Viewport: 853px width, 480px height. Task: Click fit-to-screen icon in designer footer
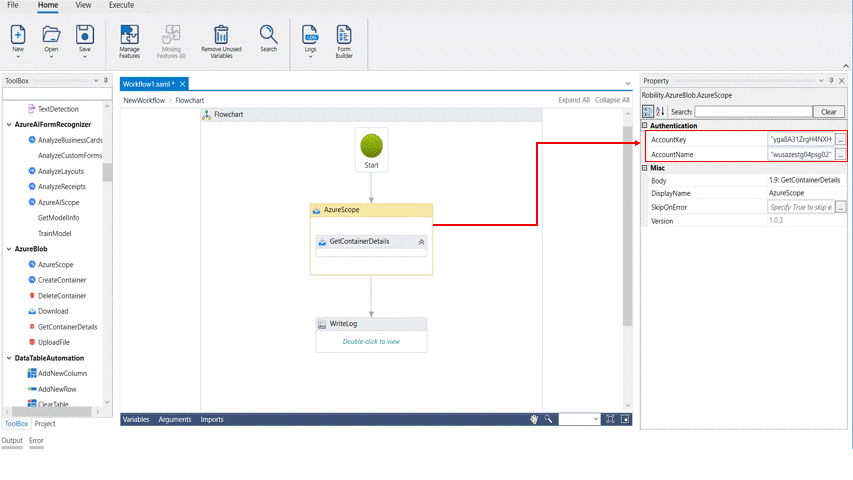[x=611, y=420]
